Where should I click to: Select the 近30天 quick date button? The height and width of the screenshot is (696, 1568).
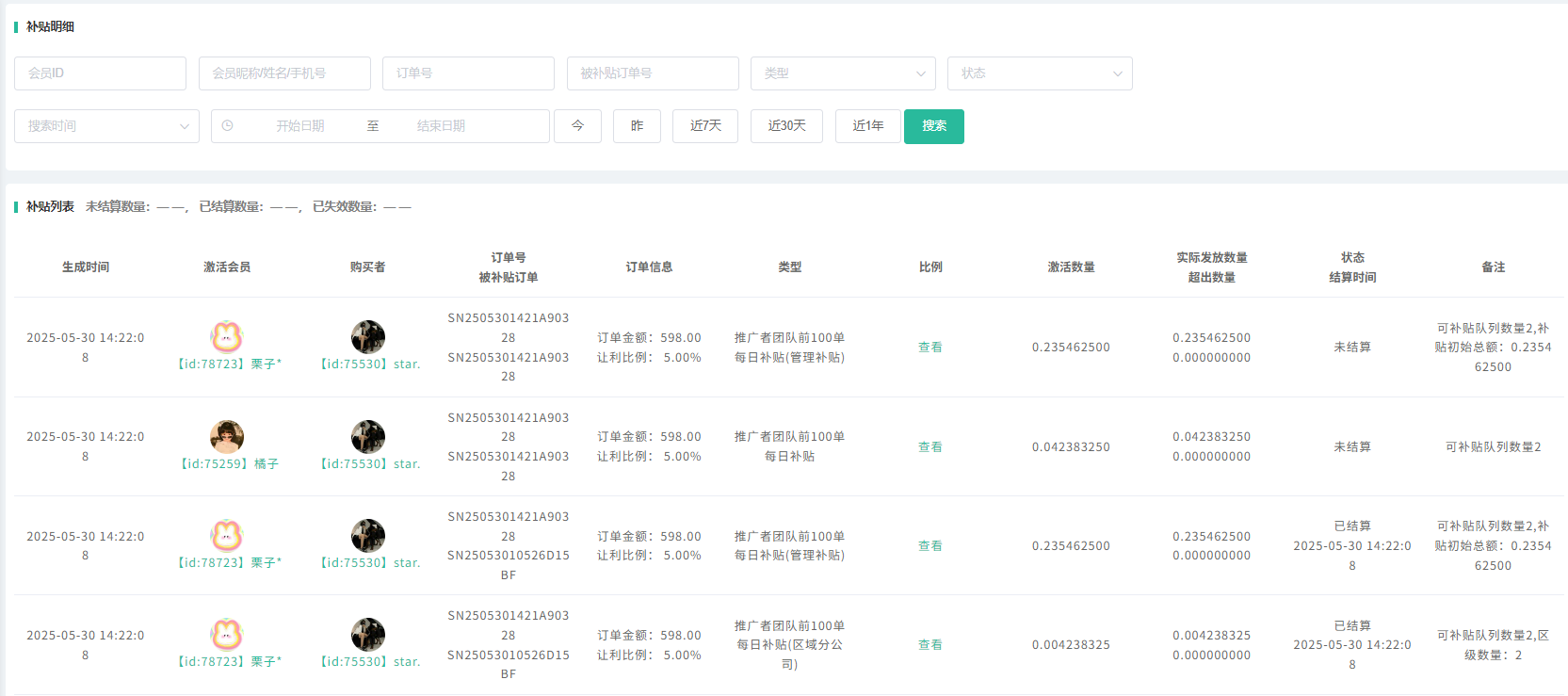(786, 126)
